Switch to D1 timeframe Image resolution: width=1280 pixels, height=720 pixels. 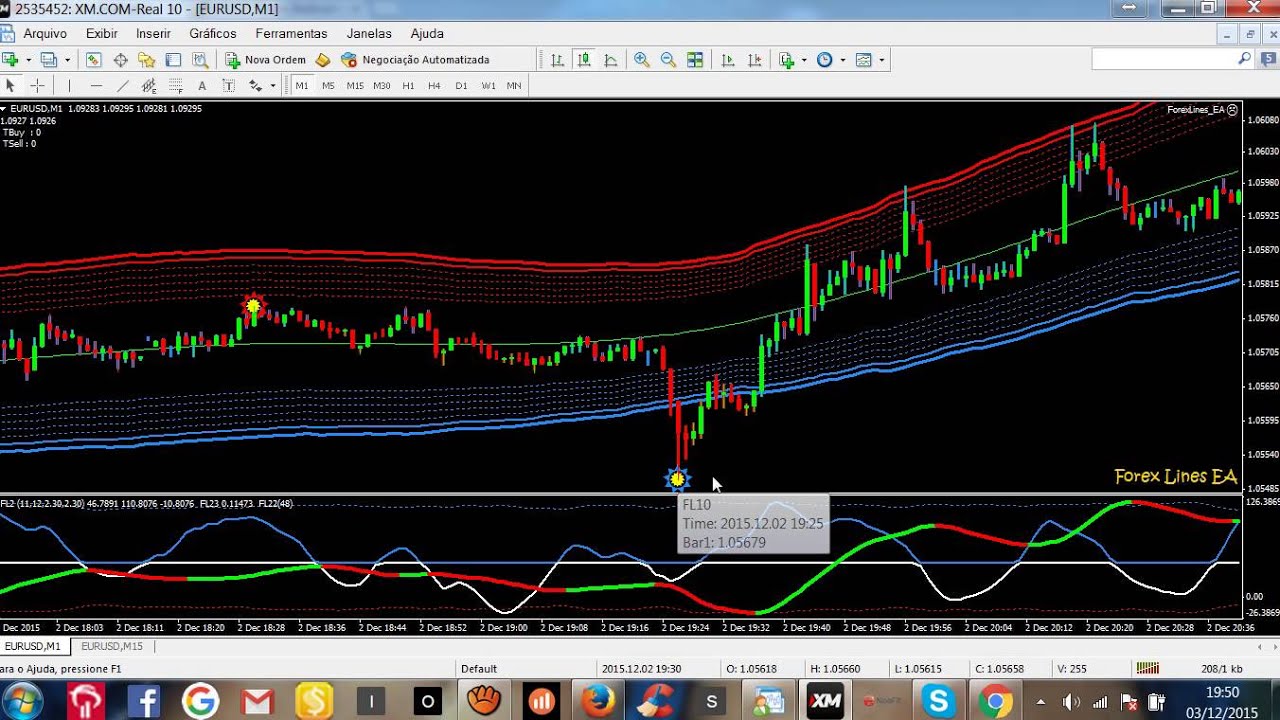coord(461,86)
